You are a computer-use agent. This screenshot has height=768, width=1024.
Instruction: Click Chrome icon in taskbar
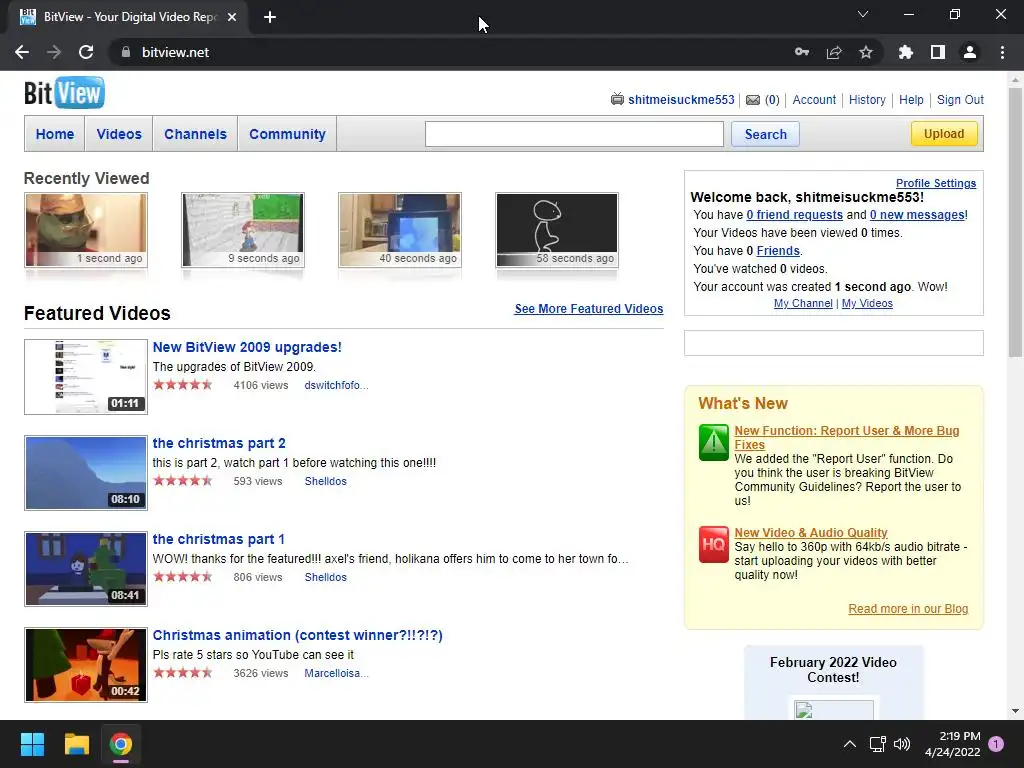tap(121, 744)
